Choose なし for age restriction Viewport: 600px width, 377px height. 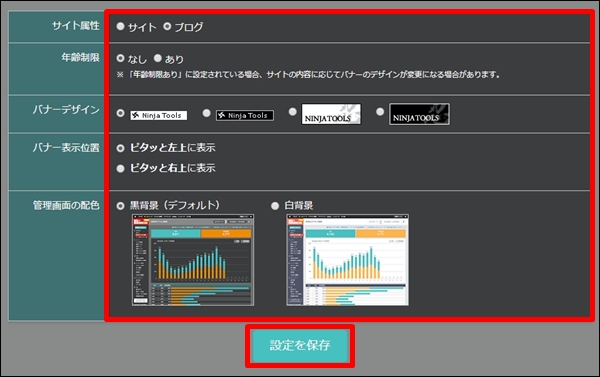coord(121,58)
